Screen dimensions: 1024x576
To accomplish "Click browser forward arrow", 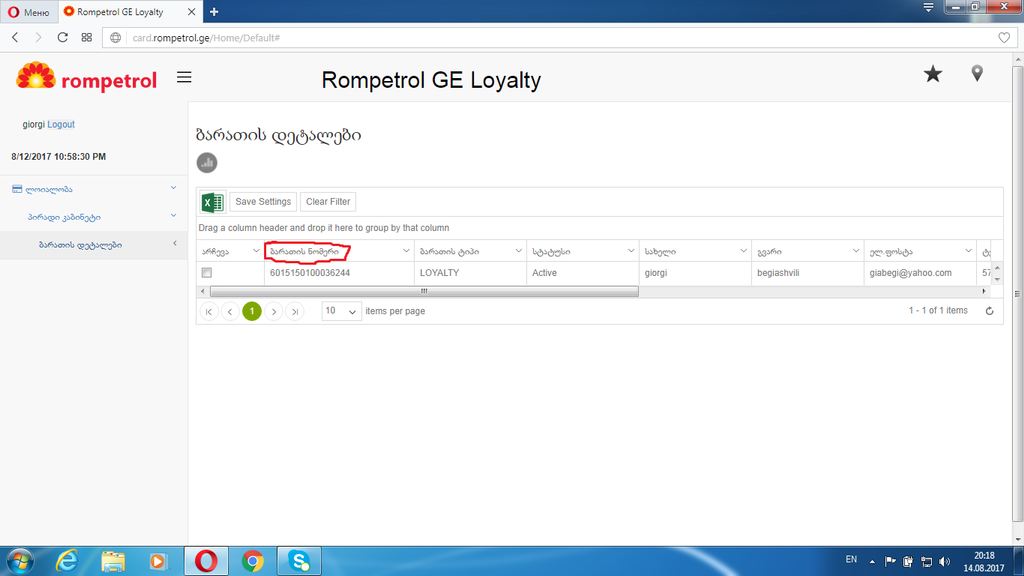I will pos(38,38).
